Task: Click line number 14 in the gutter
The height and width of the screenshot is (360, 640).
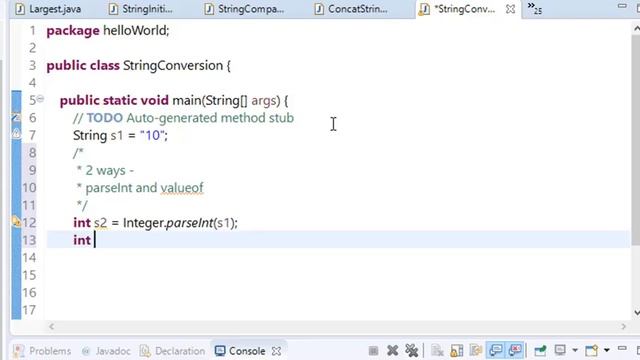Action: (x=29, y=258)
